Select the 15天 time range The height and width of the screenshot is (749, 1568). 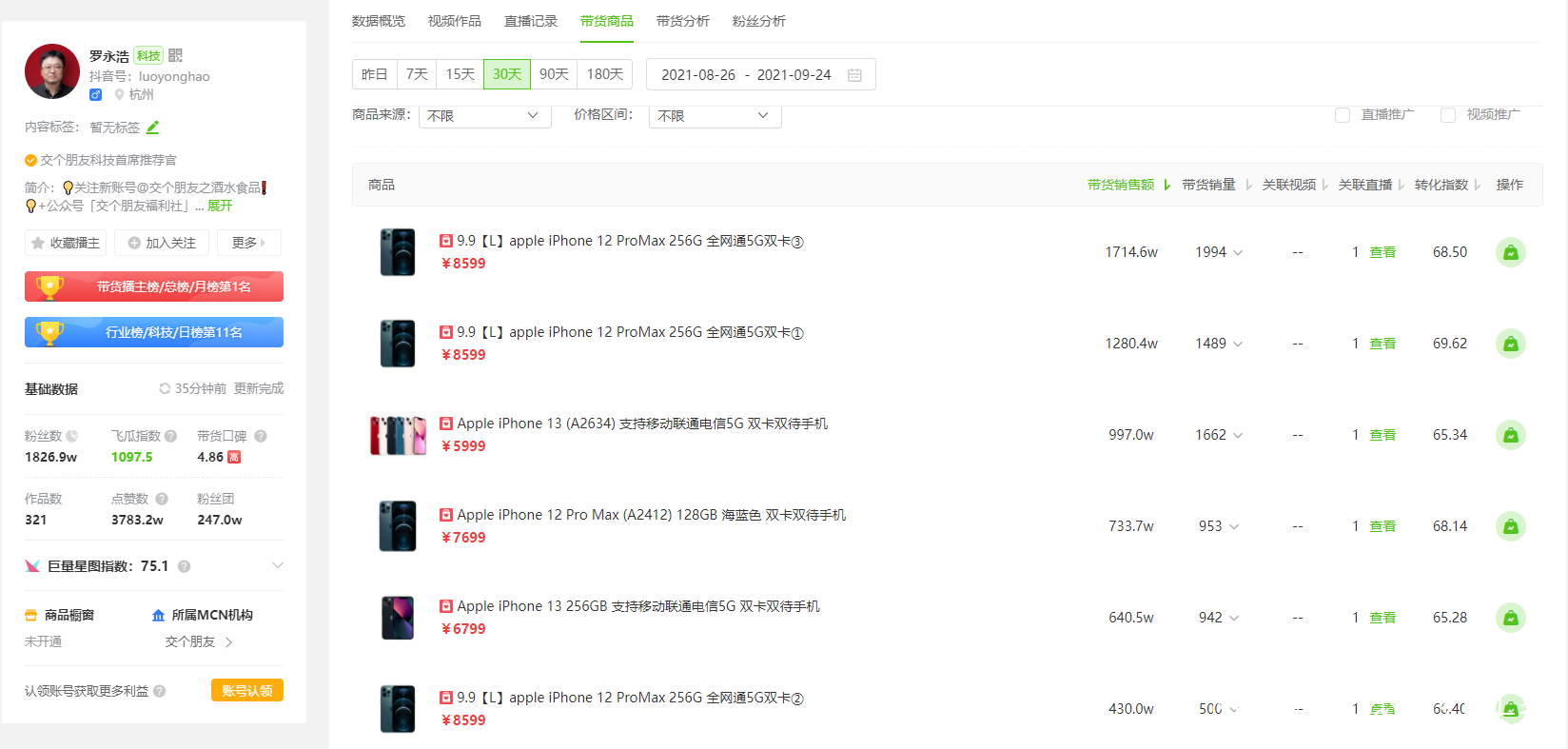coord(461,74)
